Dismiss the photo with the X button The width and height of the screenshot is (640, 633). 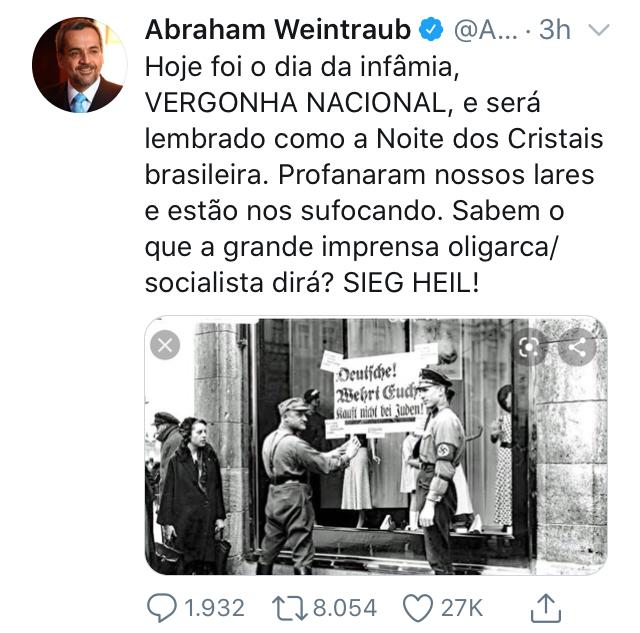[x=165, y=345]
